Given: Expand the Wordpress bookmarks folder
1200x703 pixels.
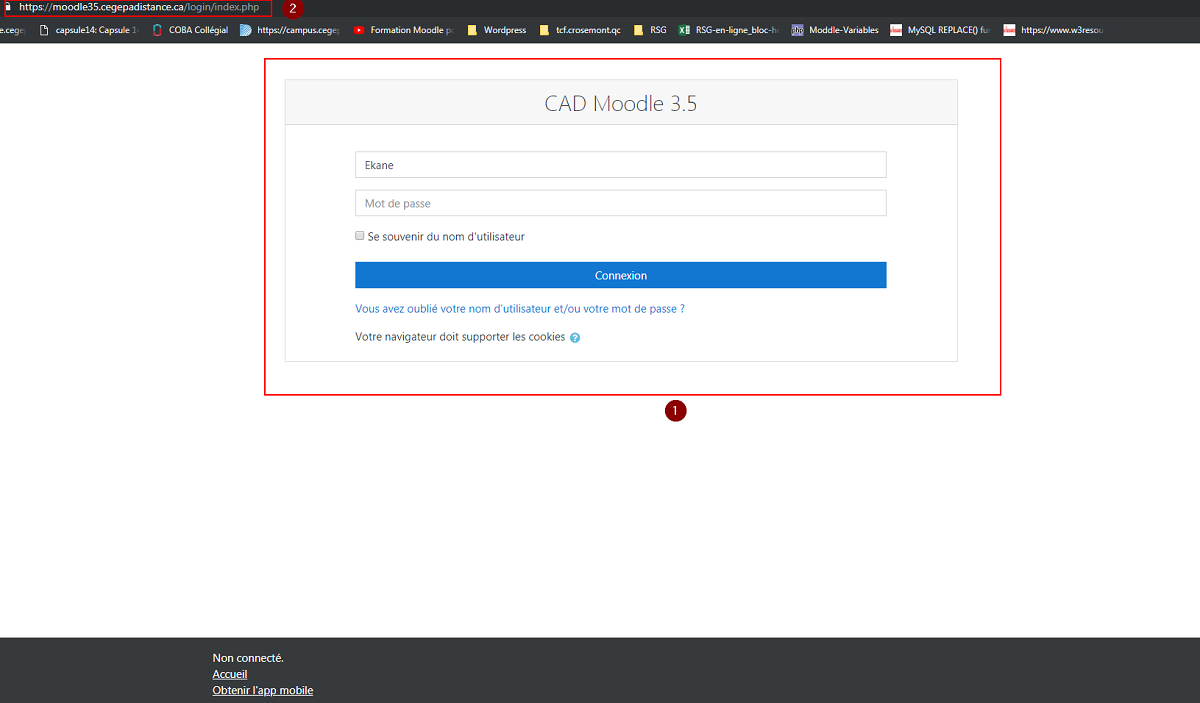Looking at the screenshot, I should (496, 30).
